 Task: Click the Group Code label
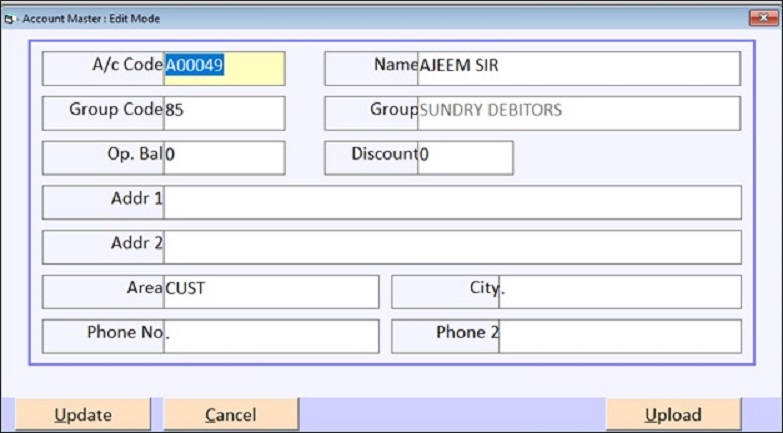click(x=116, y=109)
